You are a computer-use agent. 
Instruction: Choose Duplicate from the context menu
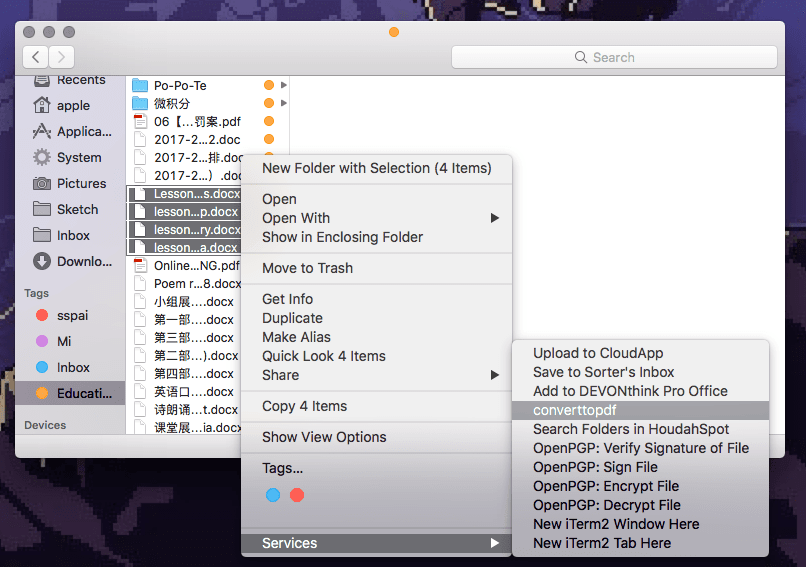click(x=377, y=318)
